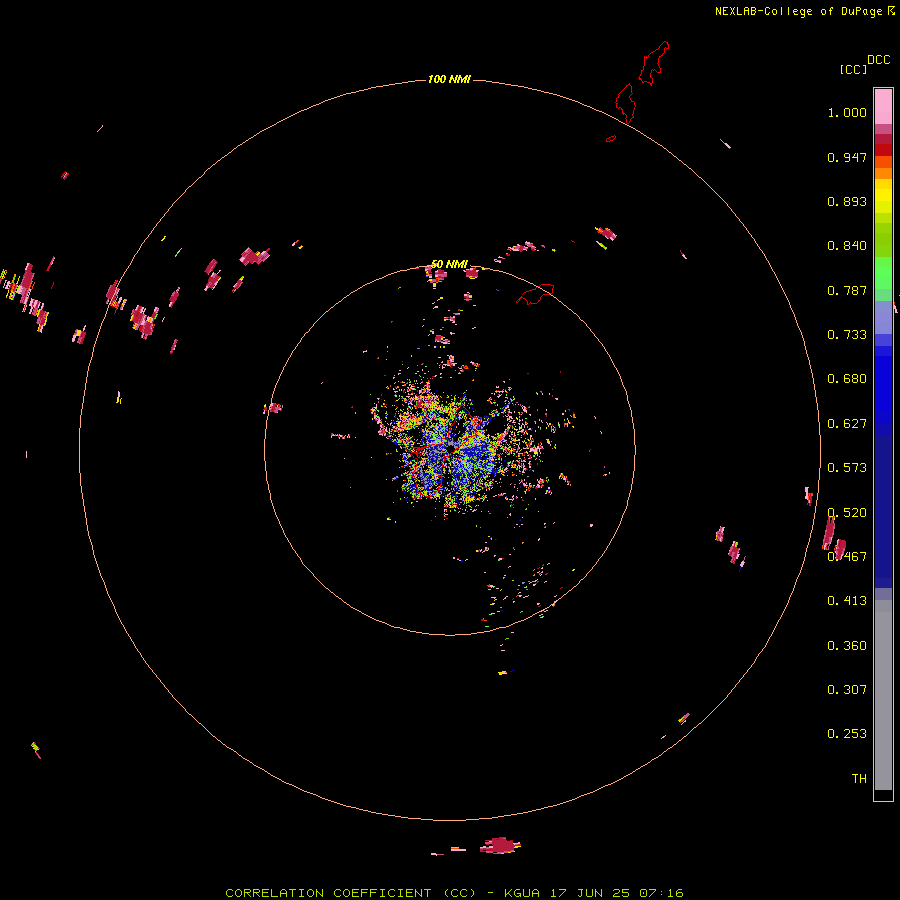
Task: Click the 0.520 legend value
Action: coord(847,513)
